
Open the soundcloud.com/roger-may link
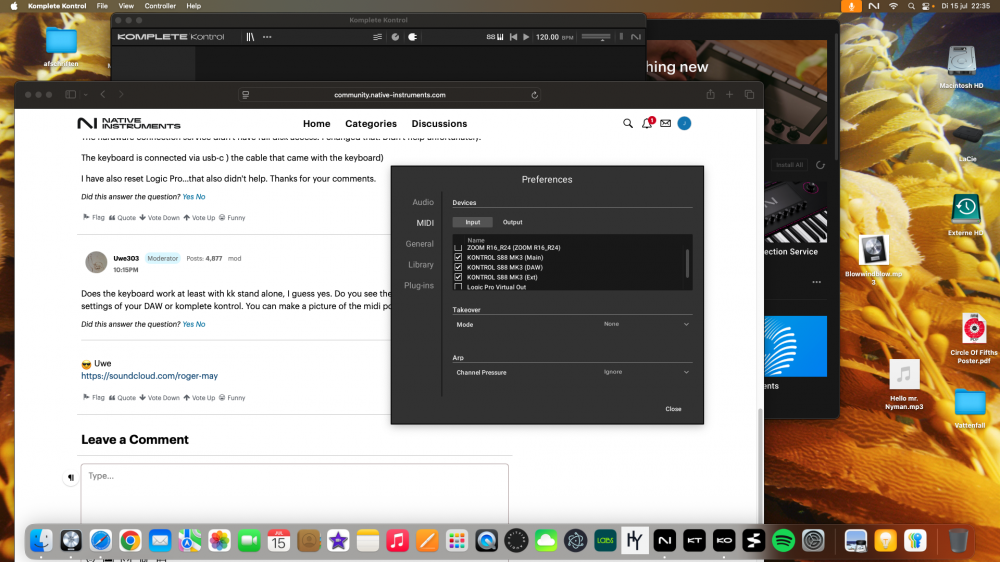[149, 376]
